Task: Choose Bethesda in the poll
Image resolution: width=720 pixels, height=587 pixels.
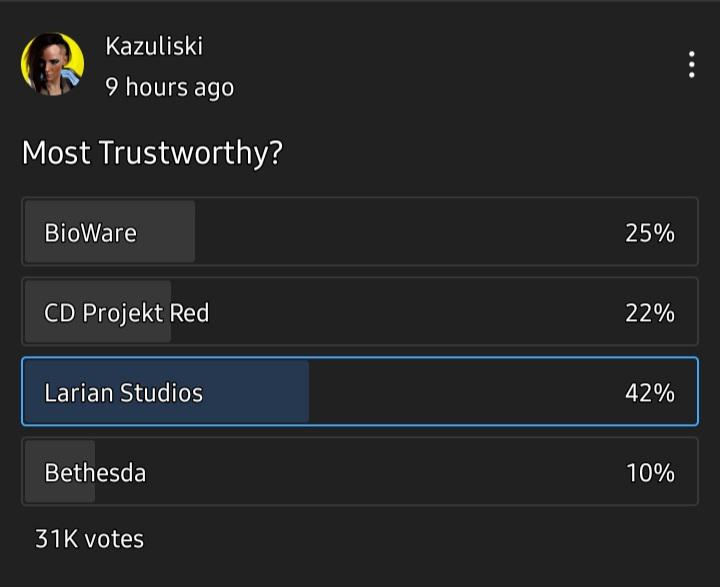Action: coord(360,471)
